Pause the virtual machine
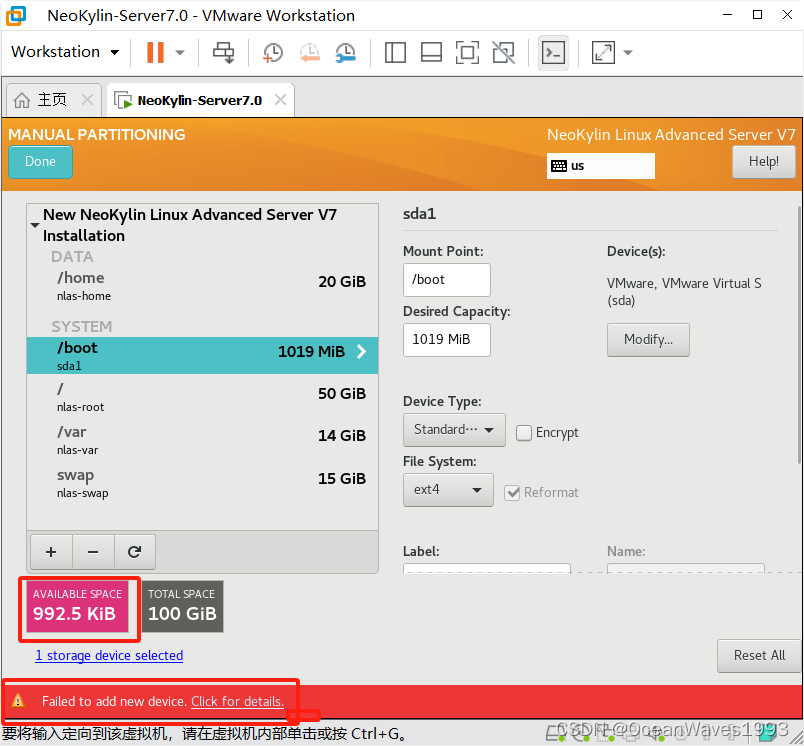This screenshot has height=746, width=804. click(x=155, y=52)
